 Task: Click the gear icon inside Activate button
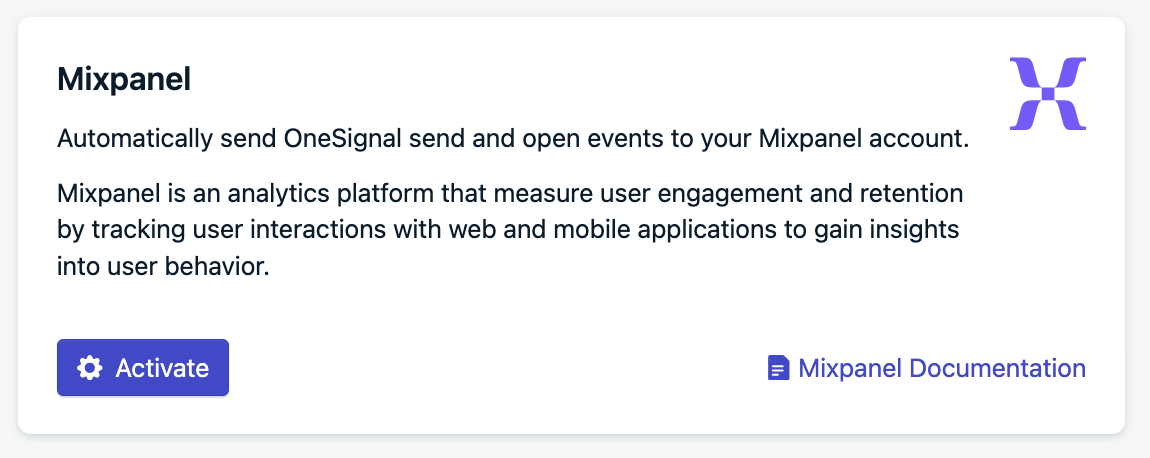[89, 368]
